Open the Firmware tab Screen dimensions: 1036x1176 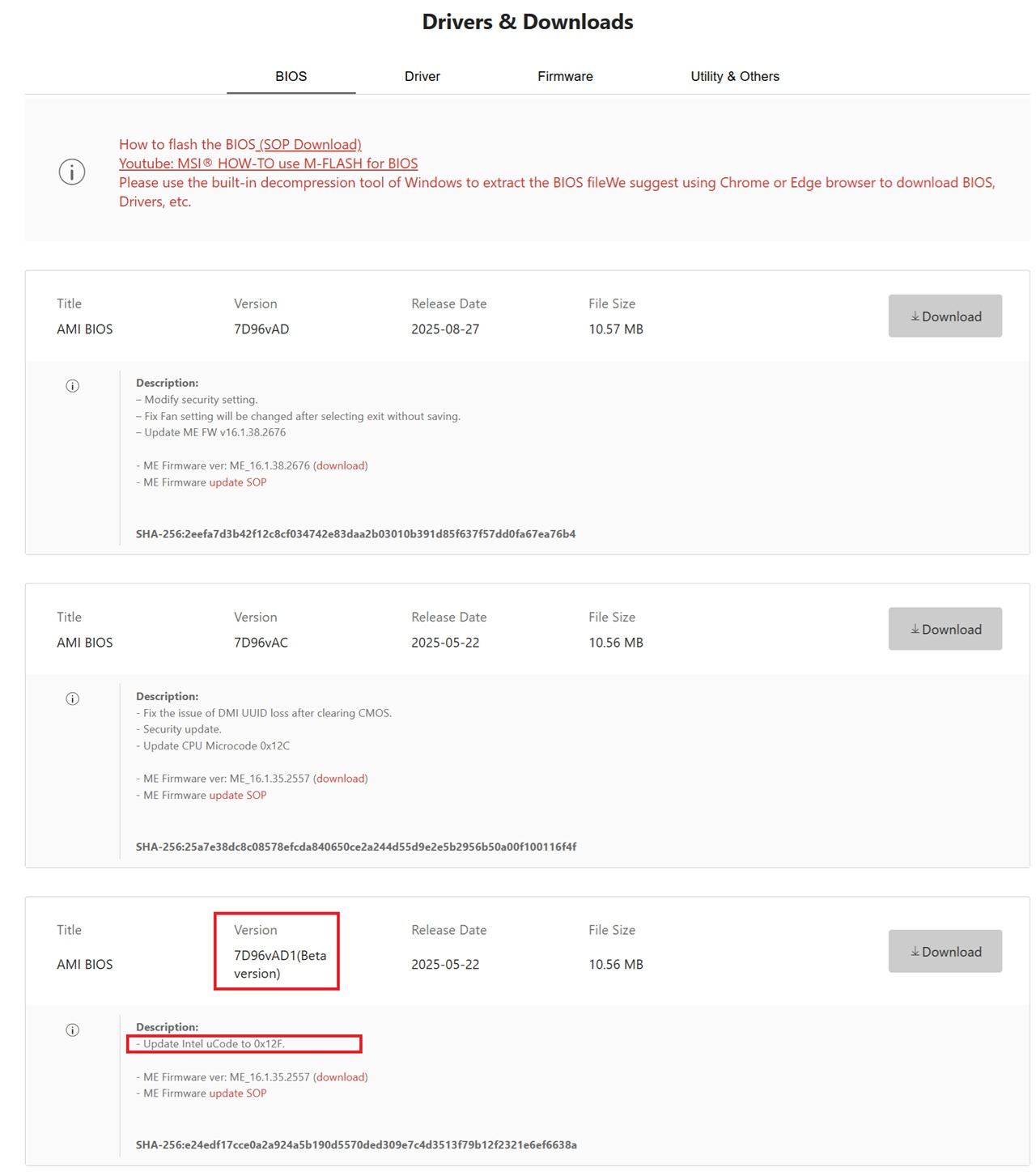pos(565,76)
